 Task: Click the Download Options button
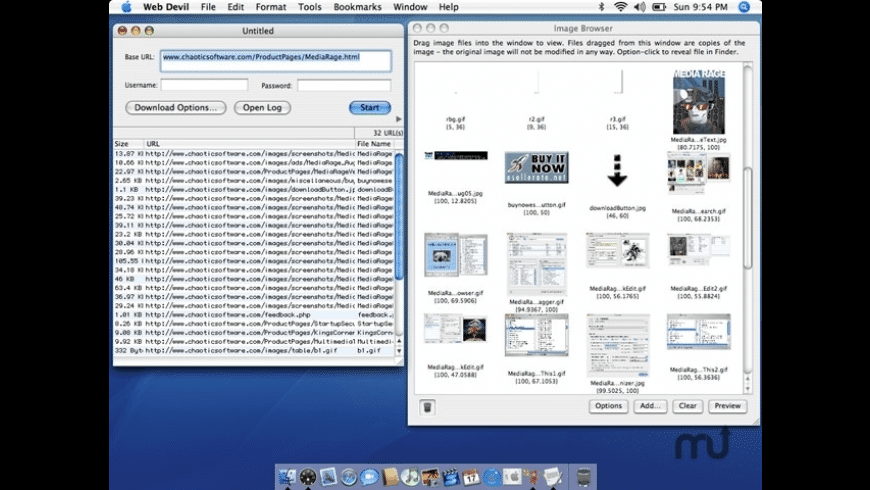[176, 108]
